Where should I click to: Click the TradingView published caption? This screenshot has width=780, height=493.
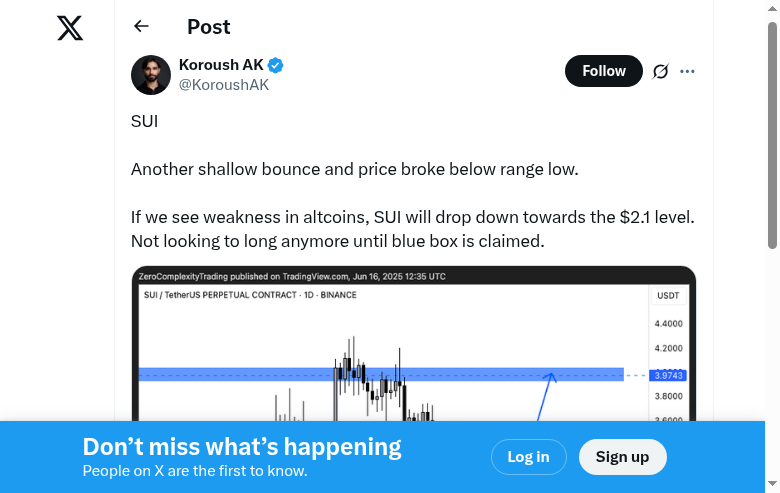pos(292,276)
